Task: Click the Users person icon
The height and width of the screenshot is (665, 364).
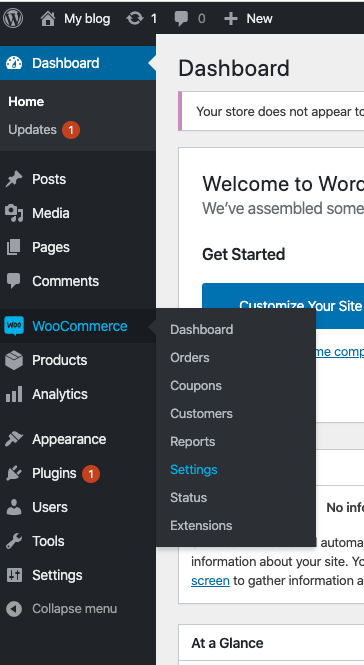Action: tap(14, 507)
